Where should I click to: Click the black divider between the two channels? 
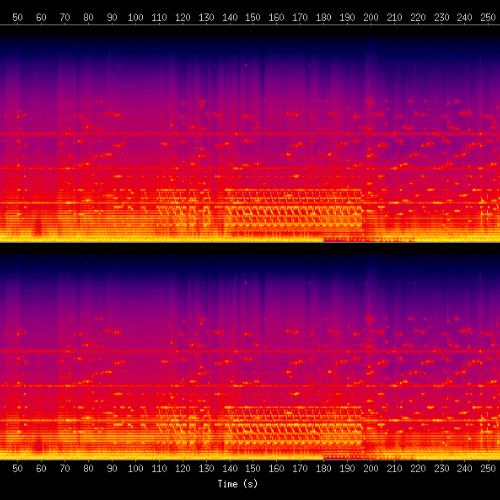tap(250, 247)
